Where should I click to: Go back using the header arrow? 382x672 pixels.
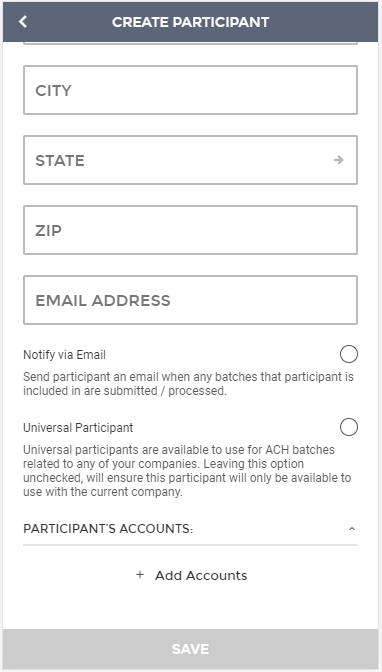23,21
